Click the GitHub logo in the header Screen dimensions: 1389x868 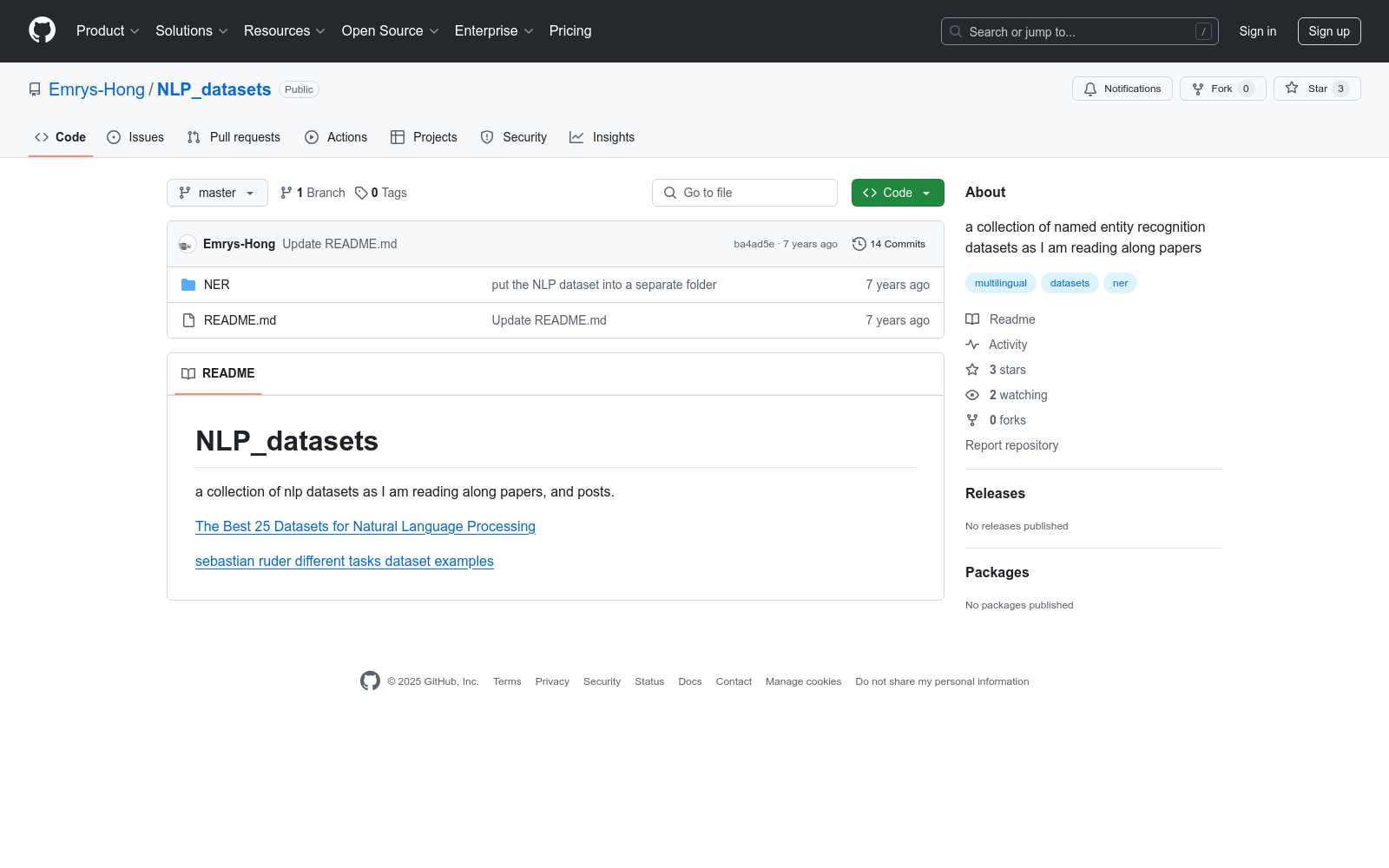(42, 30)
